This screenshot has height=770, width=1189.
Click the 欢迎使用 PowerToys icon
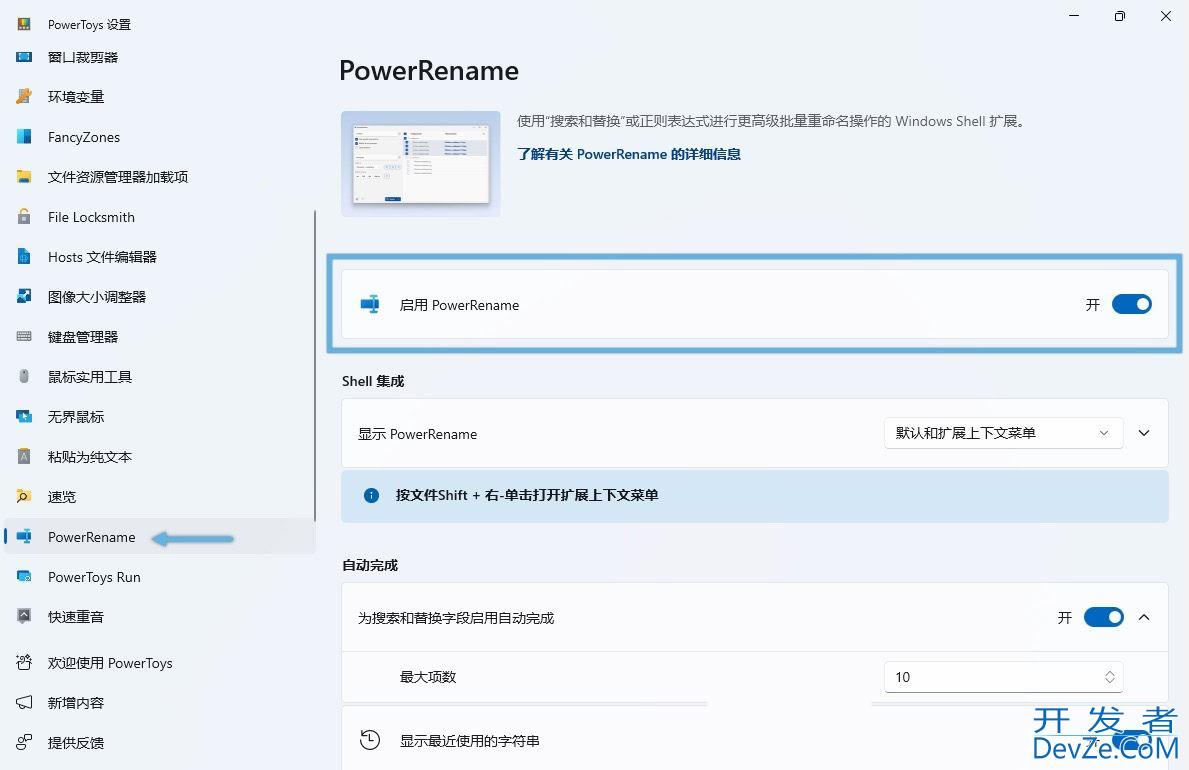pos(24,662)
